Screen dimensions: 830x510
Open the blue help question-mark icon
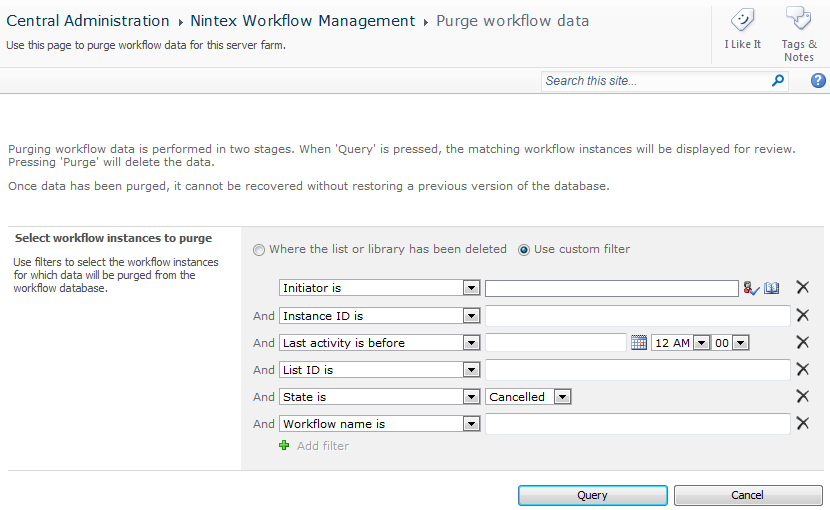pyautogui.click(x=818, y=80)
